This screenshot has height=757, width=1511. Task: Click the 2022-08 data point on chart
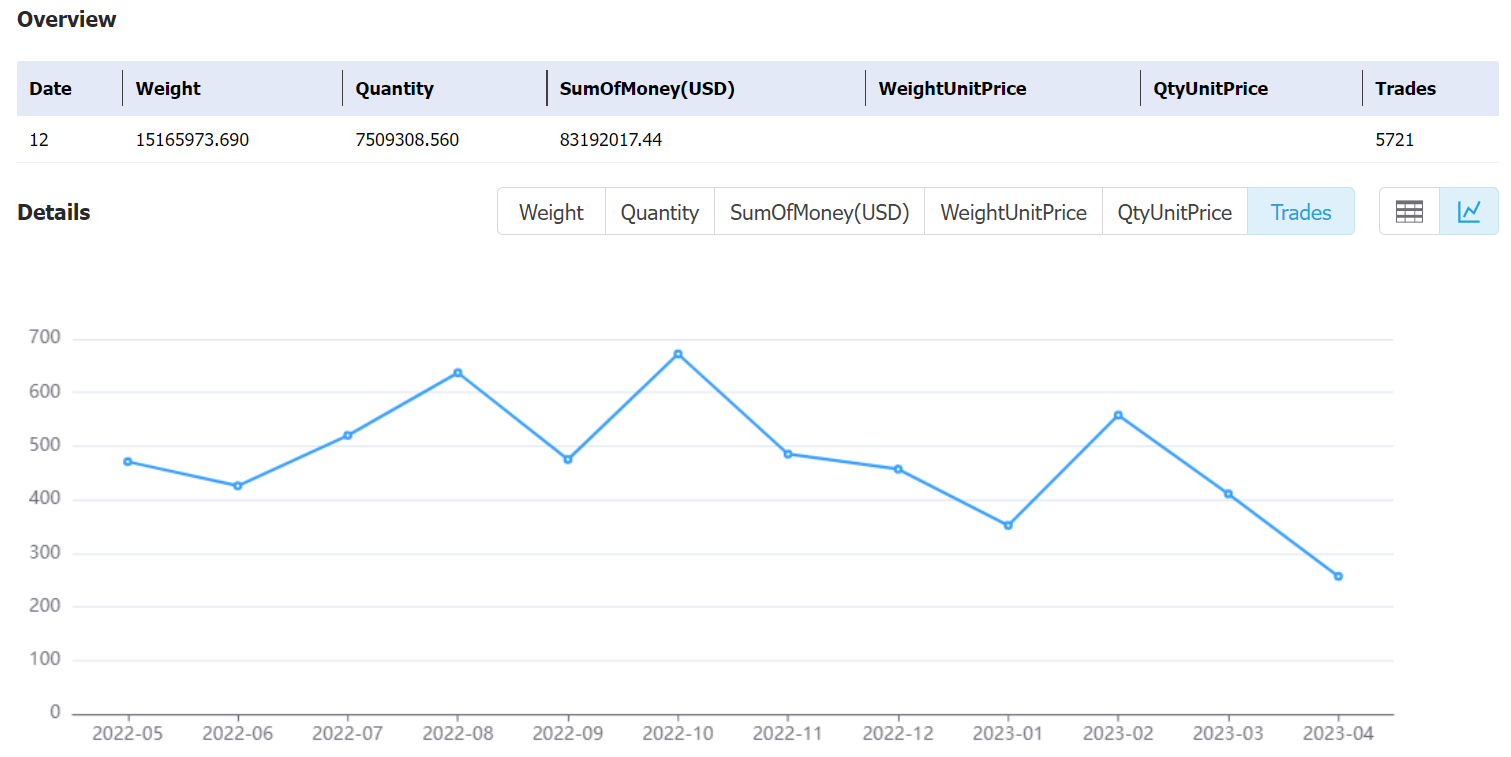(x=458, y=373)
